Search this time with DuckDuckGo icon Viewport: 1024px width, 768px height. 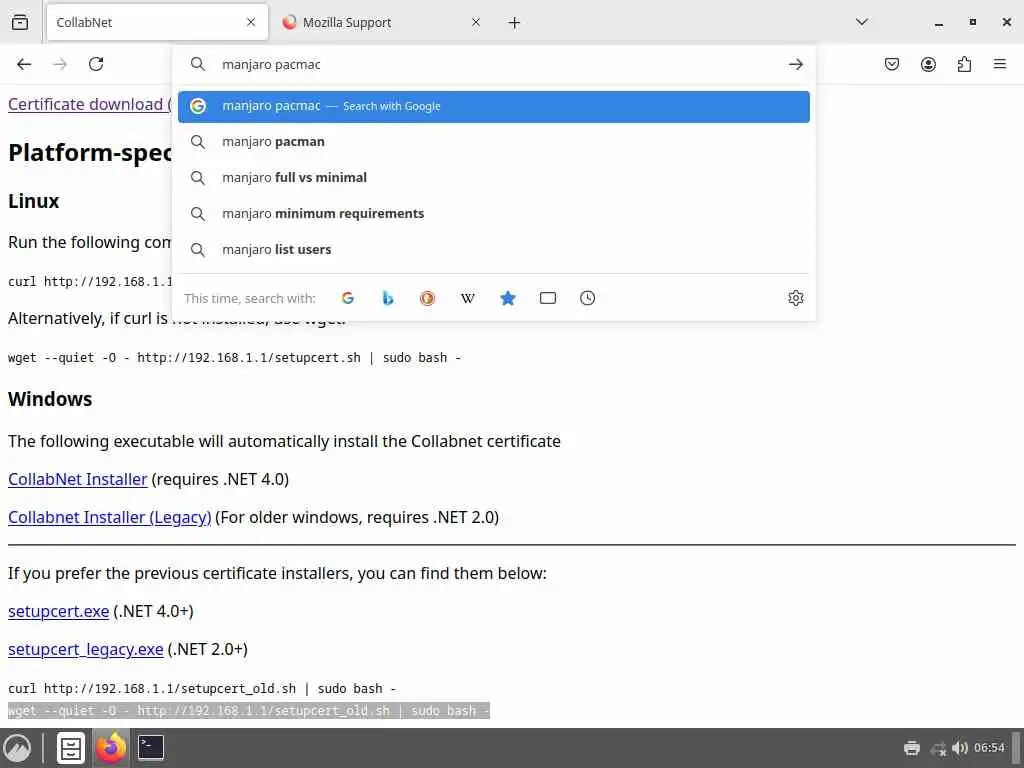click(428, 298)
